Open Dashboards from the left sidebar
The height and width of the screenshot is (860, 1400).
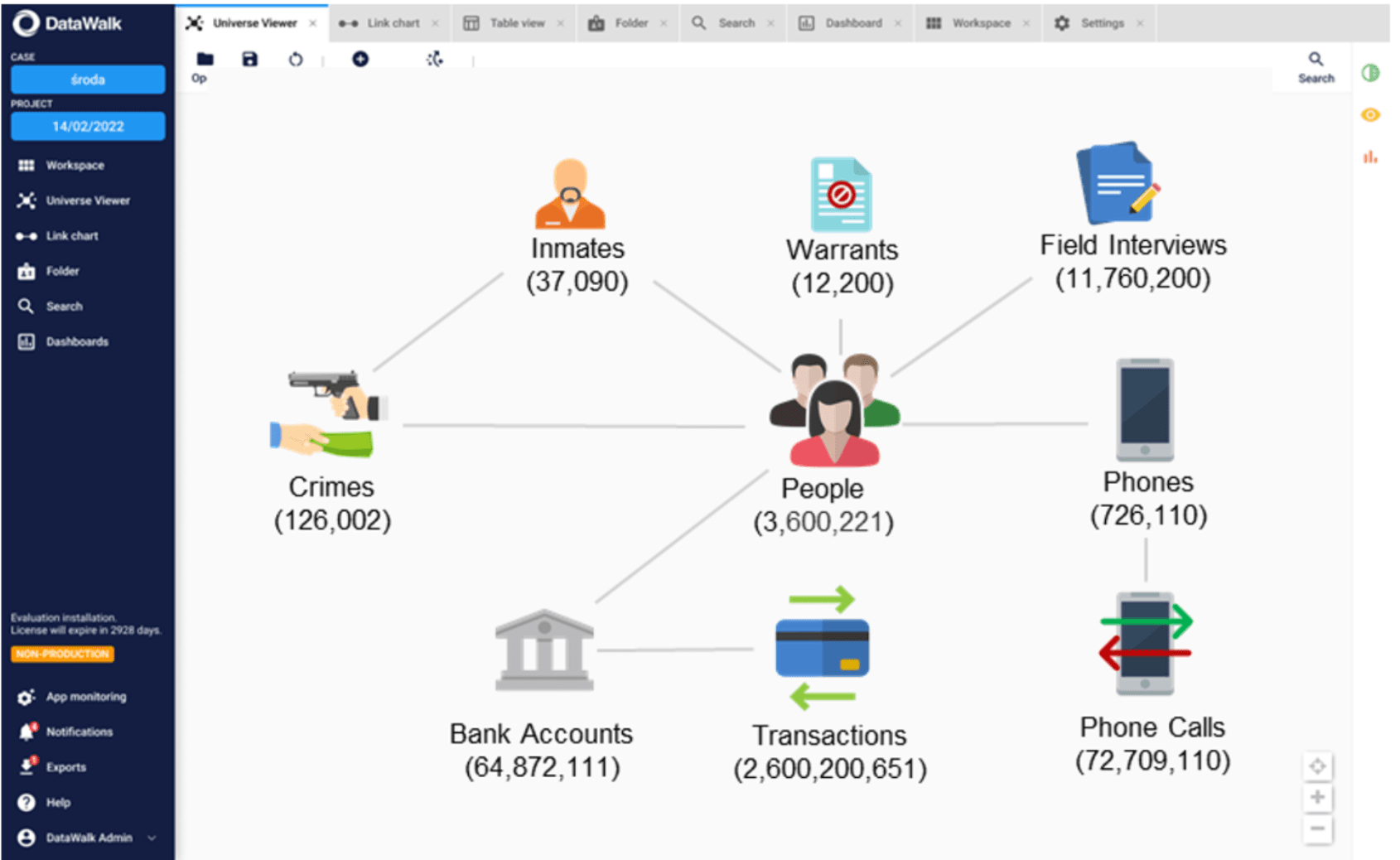pyautogui.click(x=76, y=341)
